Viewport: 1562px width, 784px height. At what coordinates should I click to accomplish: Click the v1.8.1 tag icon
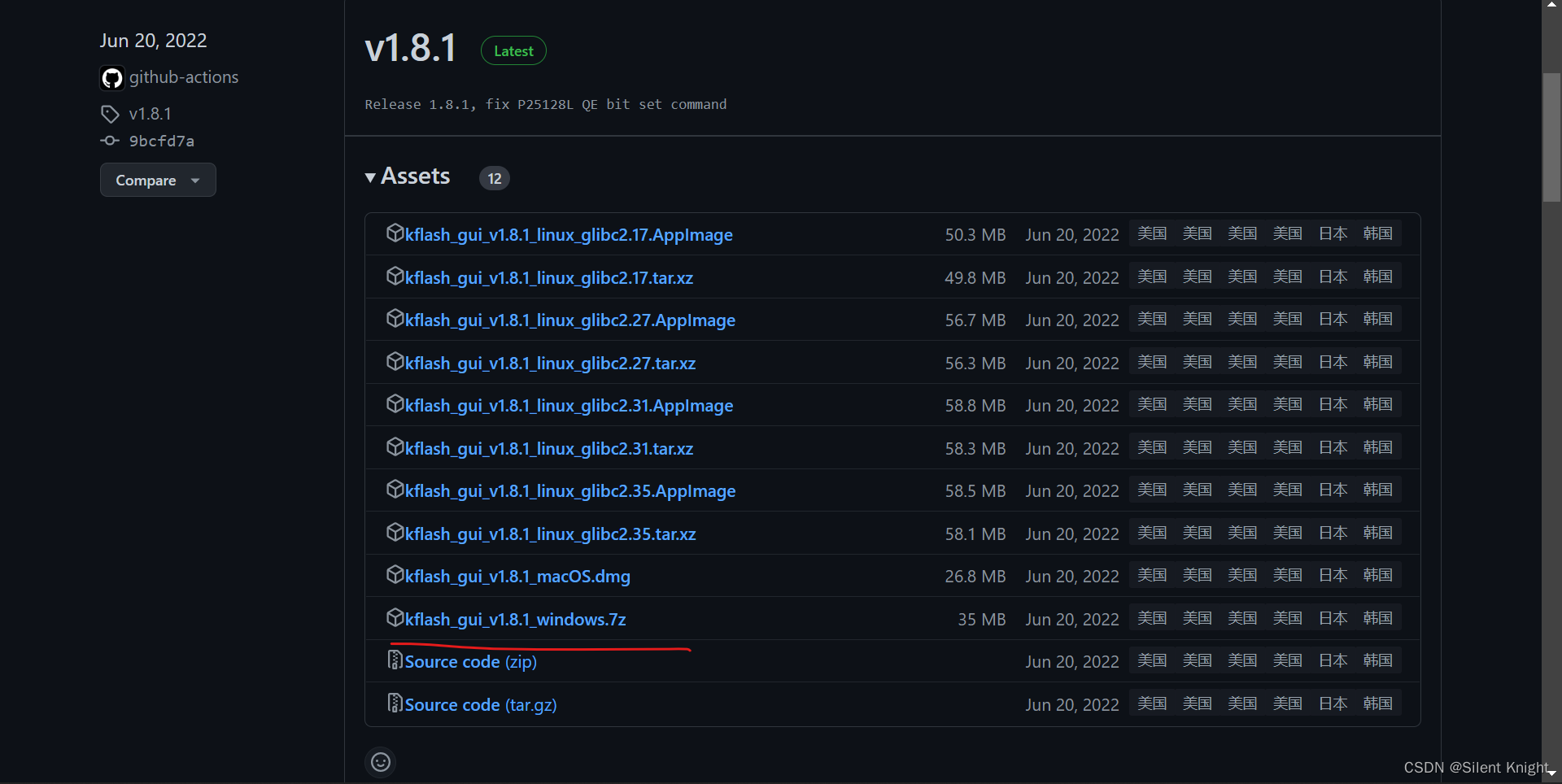click(x=110, y=114)
